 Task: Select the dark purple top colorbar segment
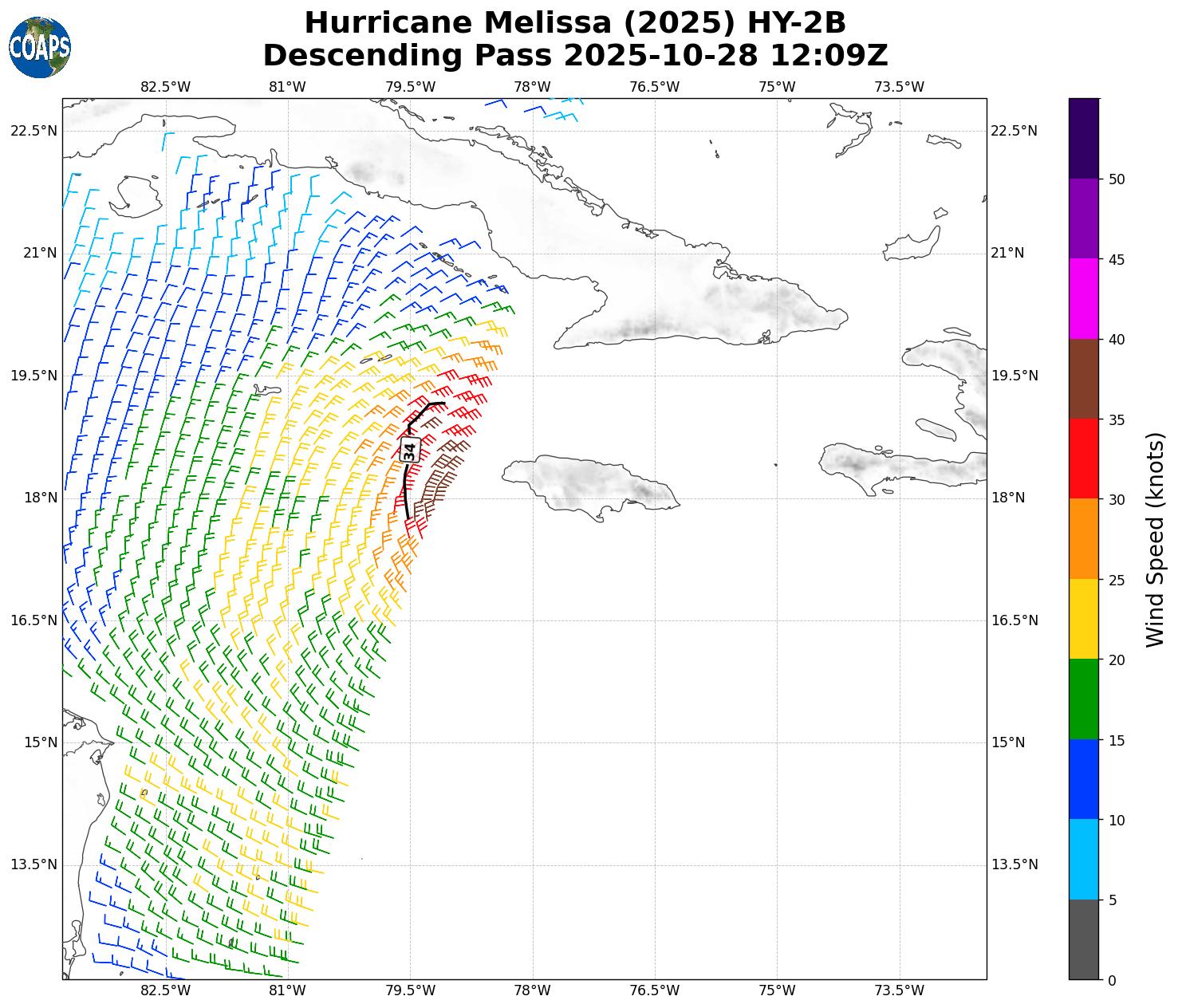pos(1083,138)
